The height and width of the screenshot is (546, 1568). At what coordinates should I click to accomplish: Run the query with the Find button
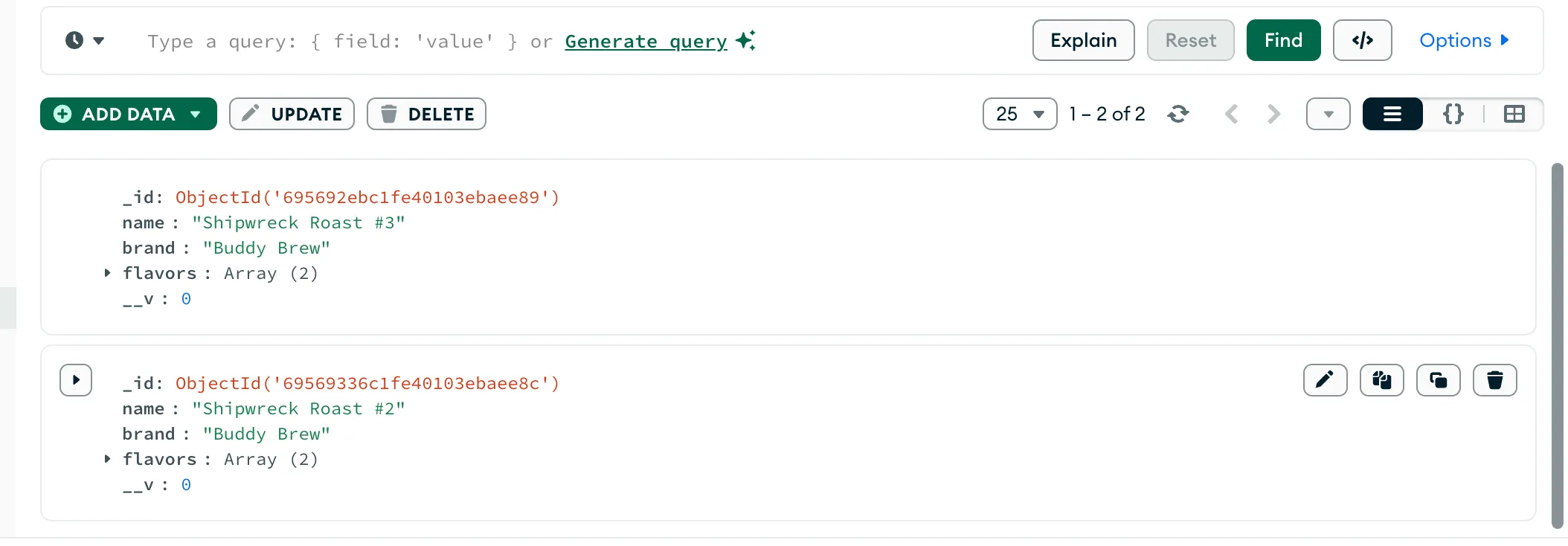coord(1283,40)
